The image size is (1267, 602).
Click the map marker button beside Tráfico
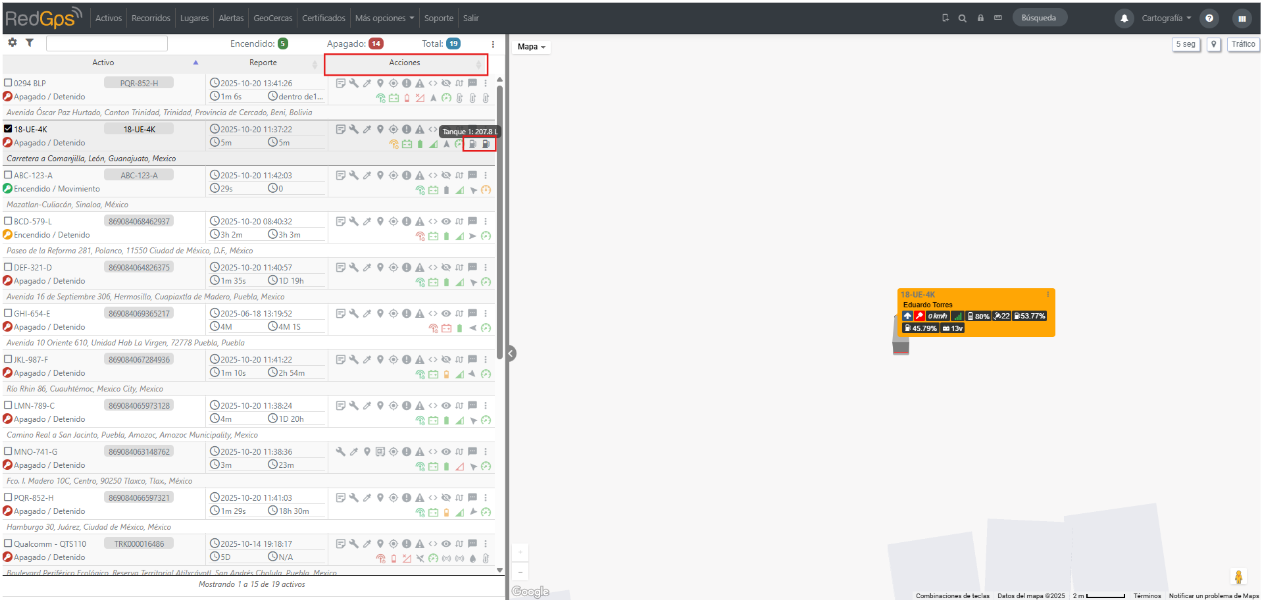tap(1214, 44)
